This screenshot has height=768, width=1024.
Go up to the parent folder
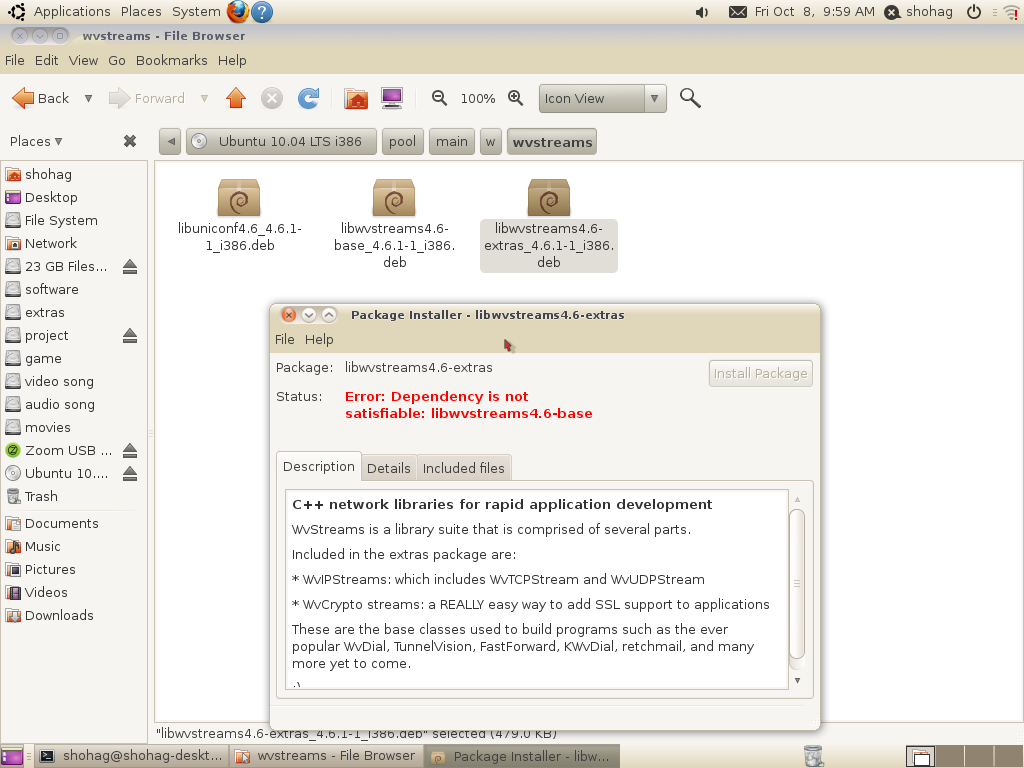pos(236,99)
